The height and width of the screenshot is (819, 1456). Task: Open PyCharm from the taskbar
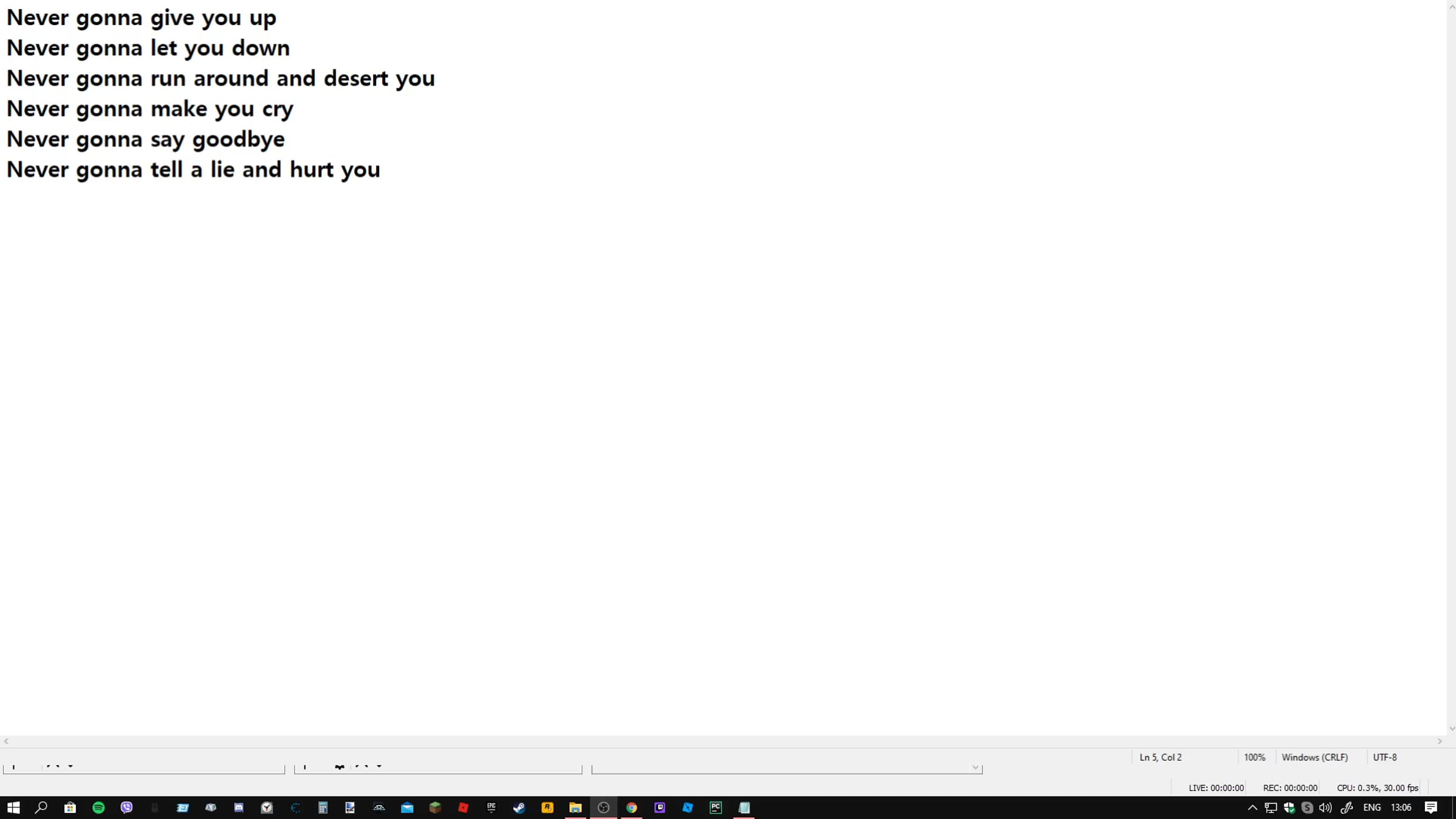[x=716, y=807]
